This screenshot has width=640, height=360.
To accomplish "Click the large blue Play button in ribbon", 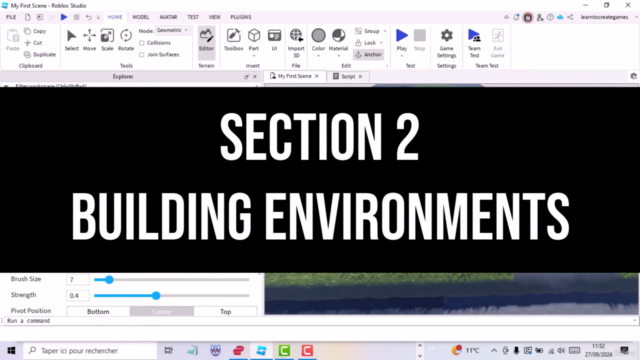I will coord(402,36).
